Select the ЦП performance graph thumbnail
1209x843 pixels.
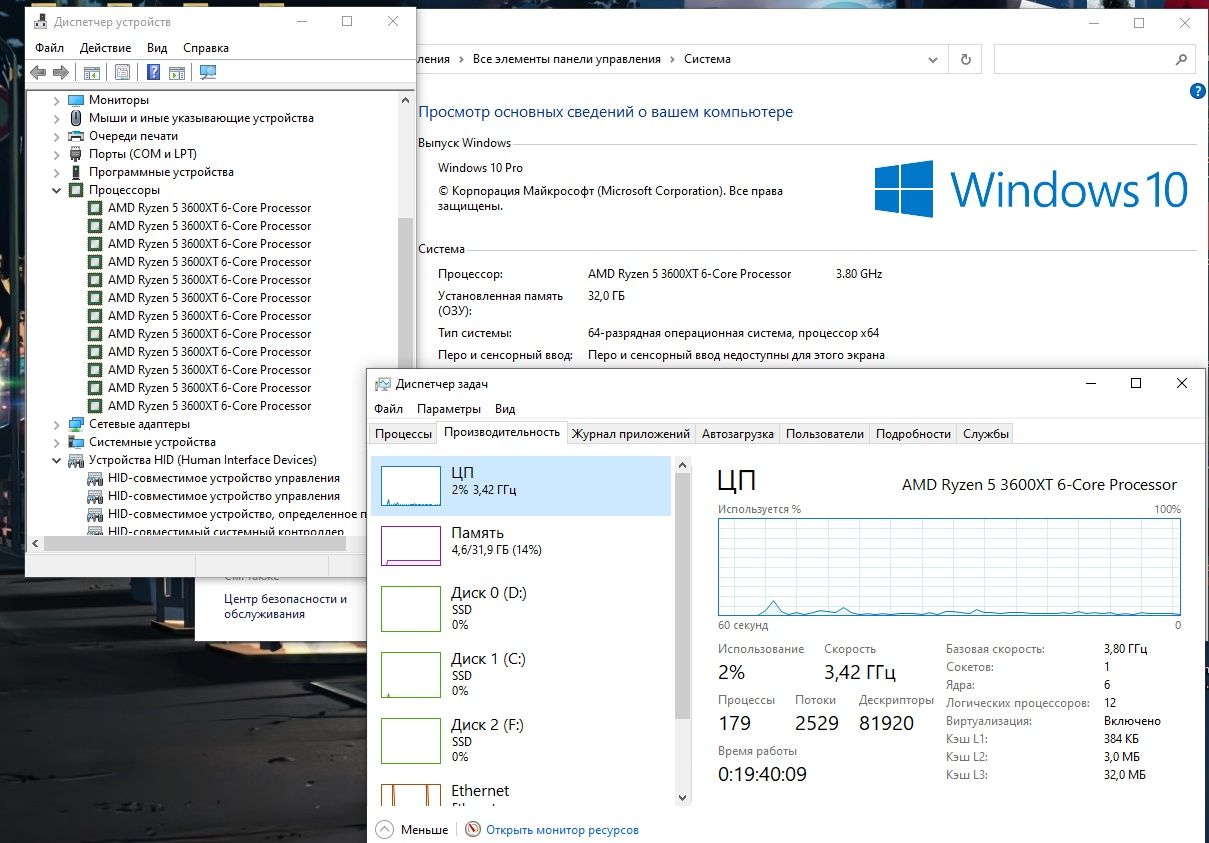pos(411,486)
